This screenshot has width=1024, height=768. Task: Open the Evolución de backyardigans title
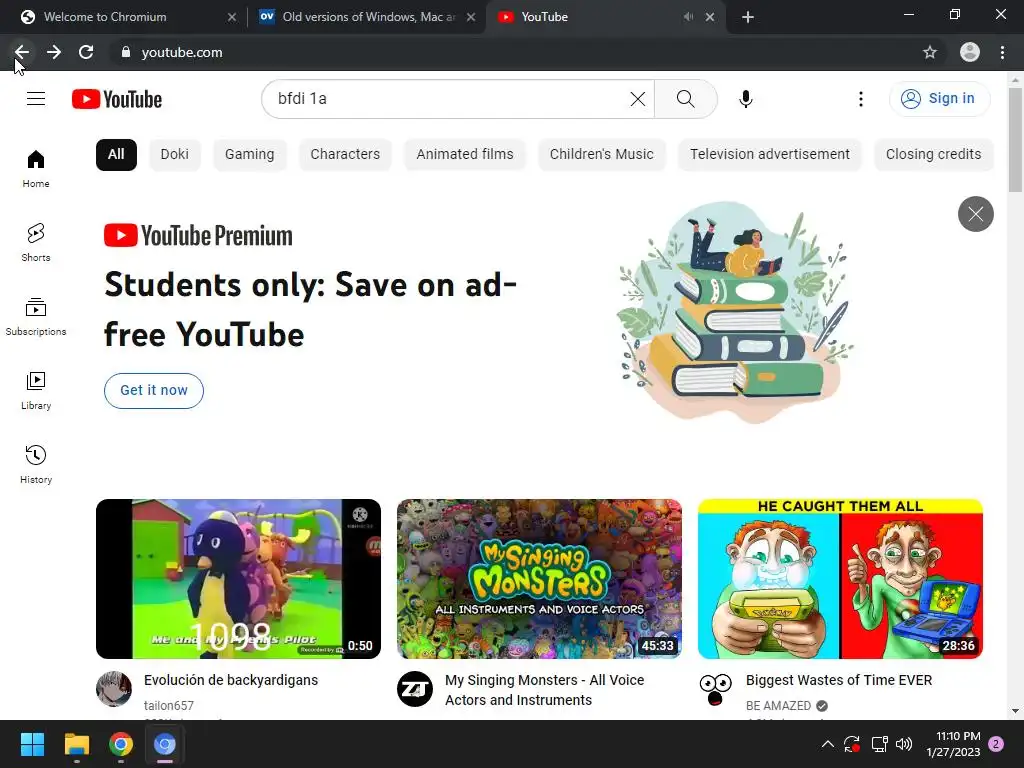tap(231, 680)
